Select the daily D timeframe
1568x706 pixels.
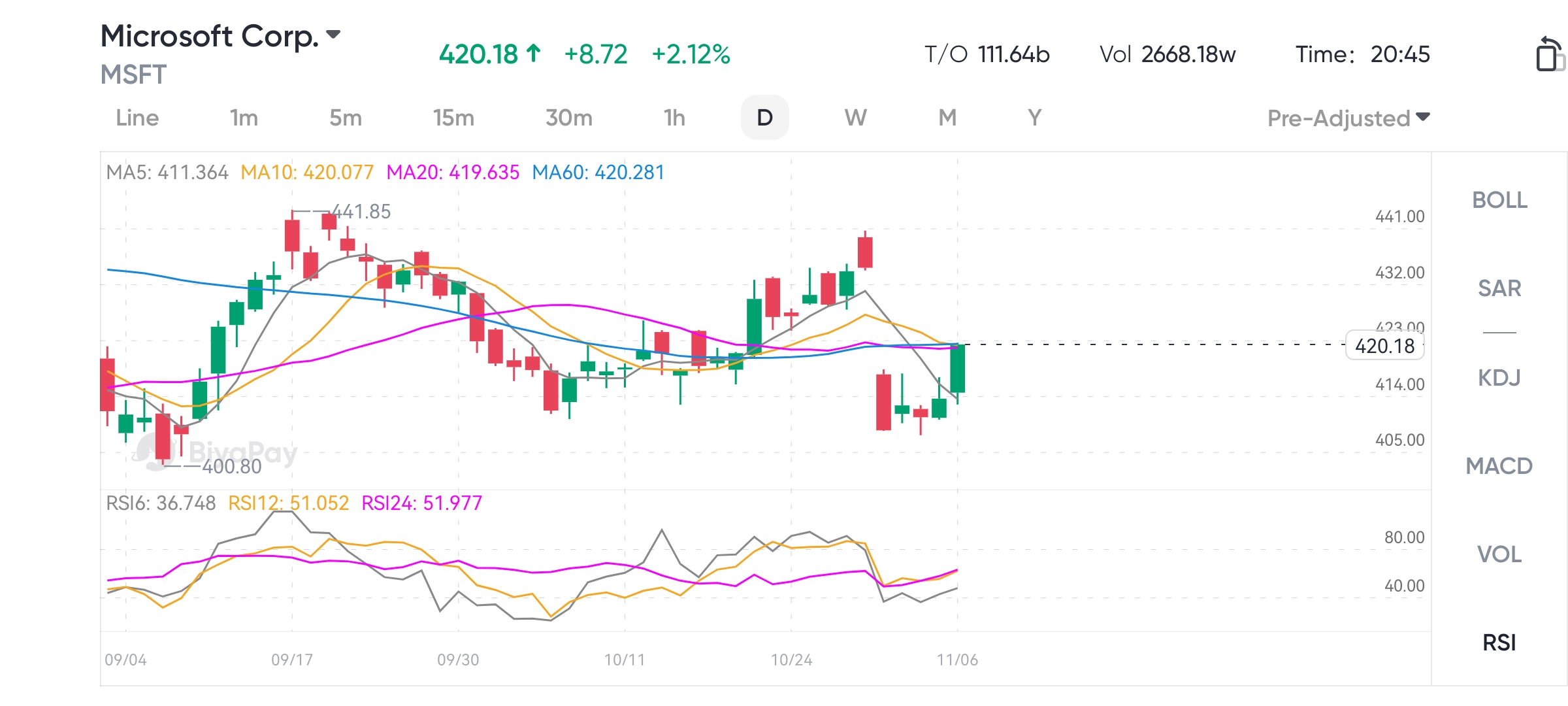point(764,118)
